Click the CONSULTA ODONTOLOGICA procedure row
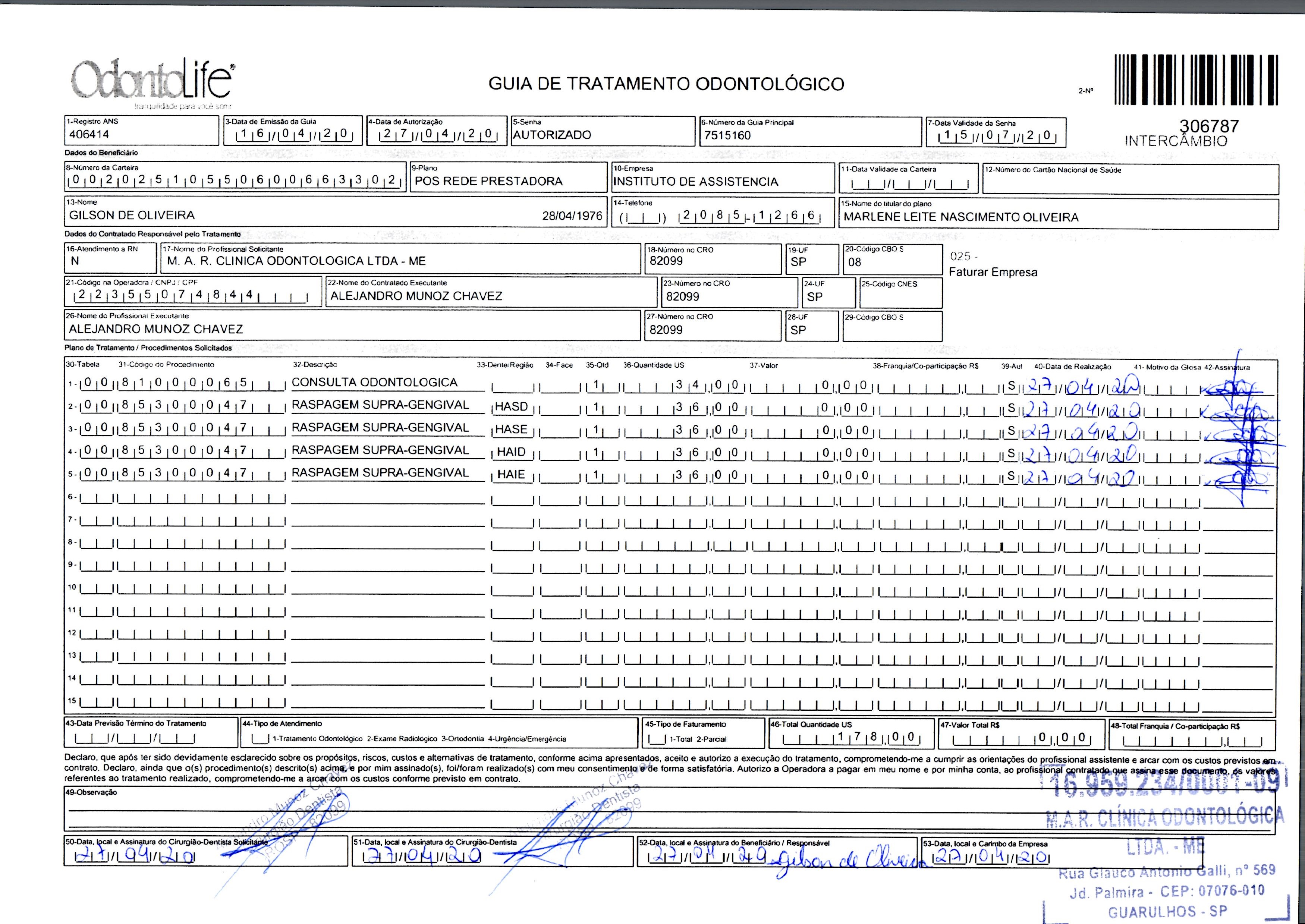 click(x=374, y=383)
